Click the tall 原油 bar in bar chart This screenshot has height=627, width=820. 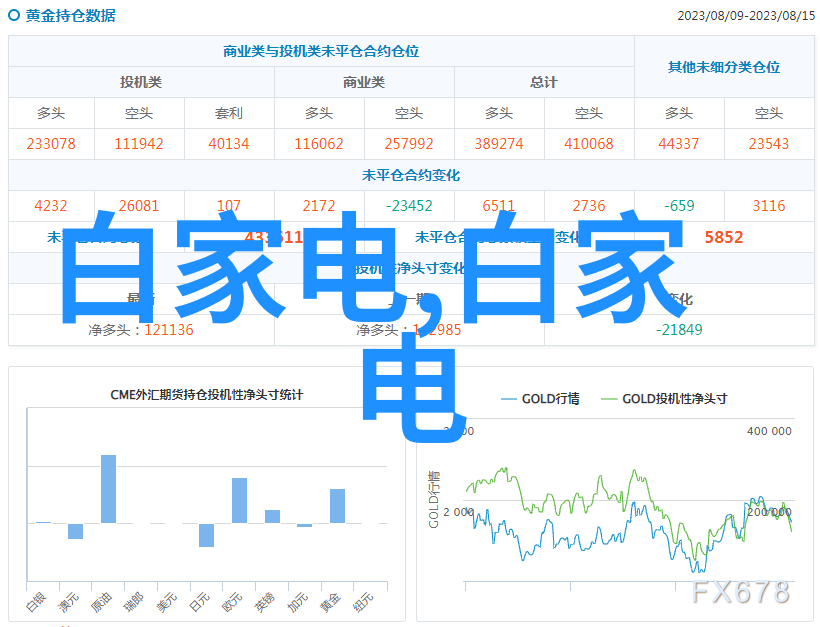point(108,489)
